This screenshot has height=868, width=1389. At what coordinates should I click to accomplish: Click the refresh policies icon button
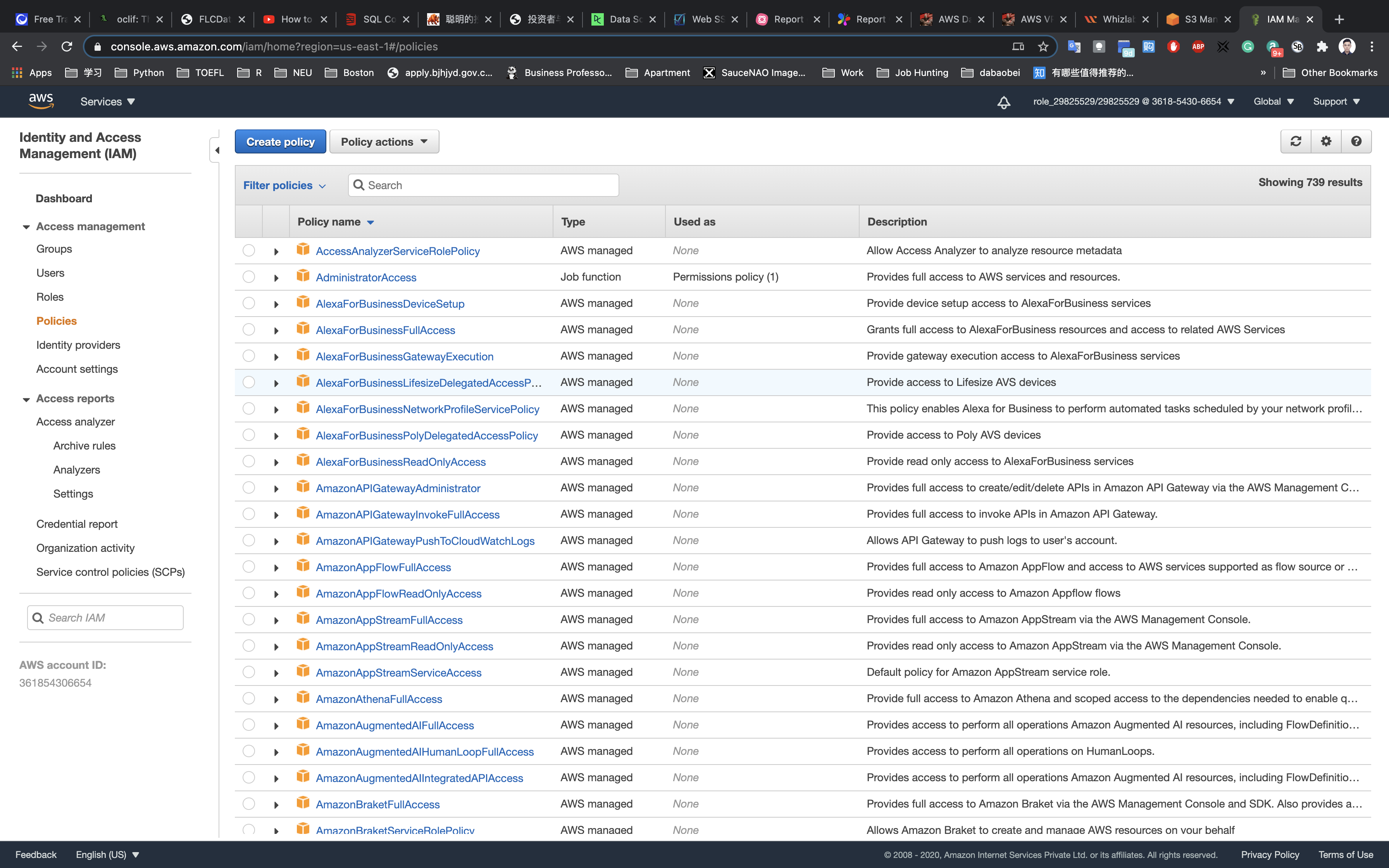click(1296, 141)
